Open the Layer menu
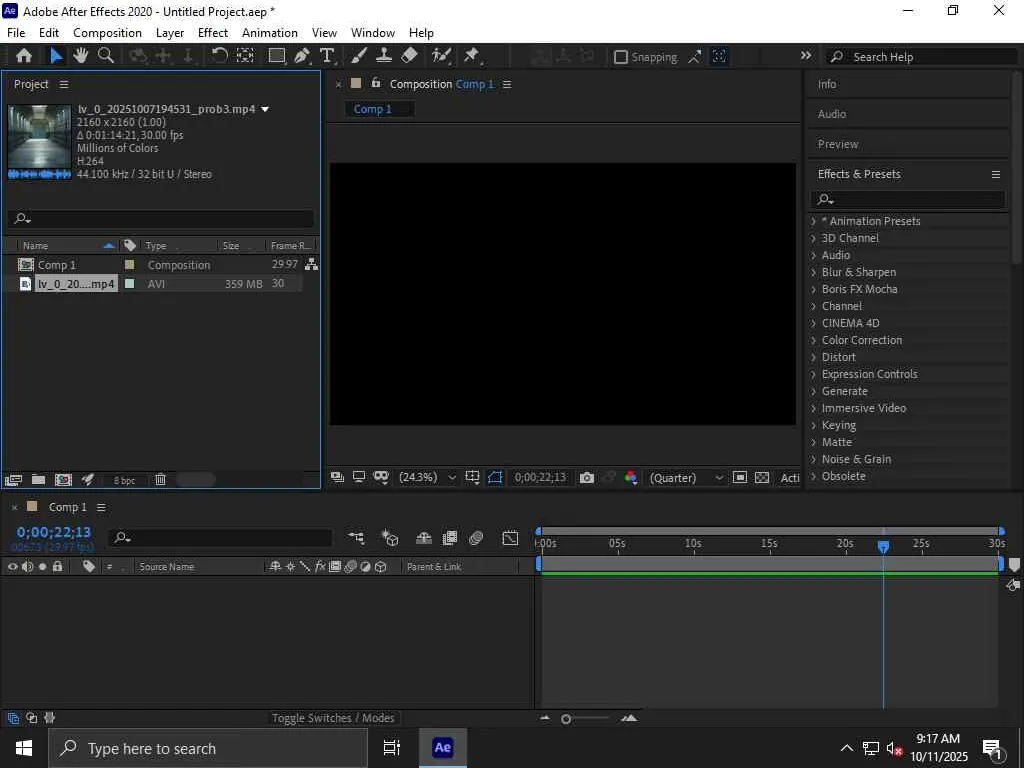Screen dimensions: 1024x768 (x=170, y=33)
